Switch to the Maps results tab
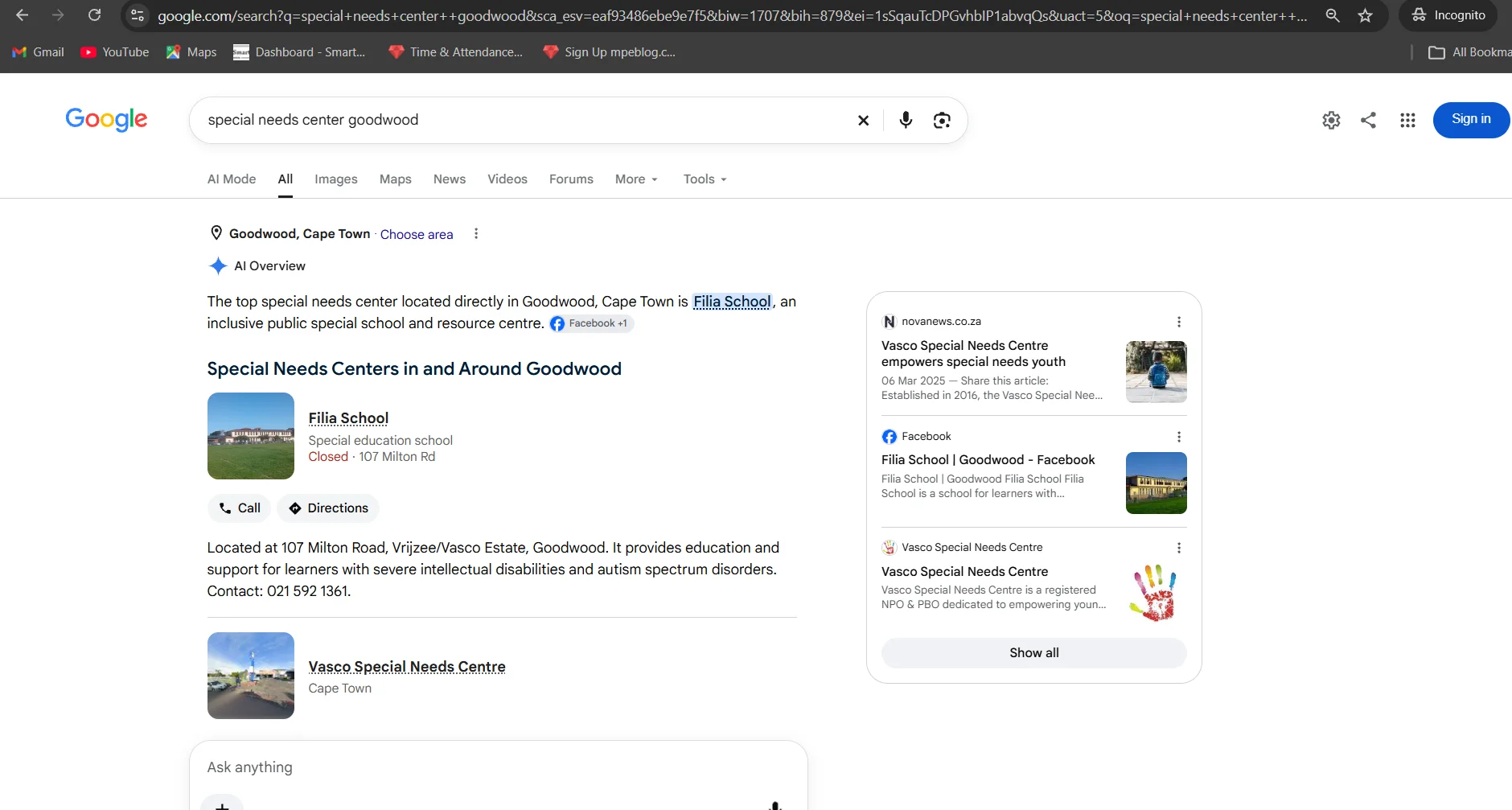This screenshot has width=1512, height=810. coord(396,179)
